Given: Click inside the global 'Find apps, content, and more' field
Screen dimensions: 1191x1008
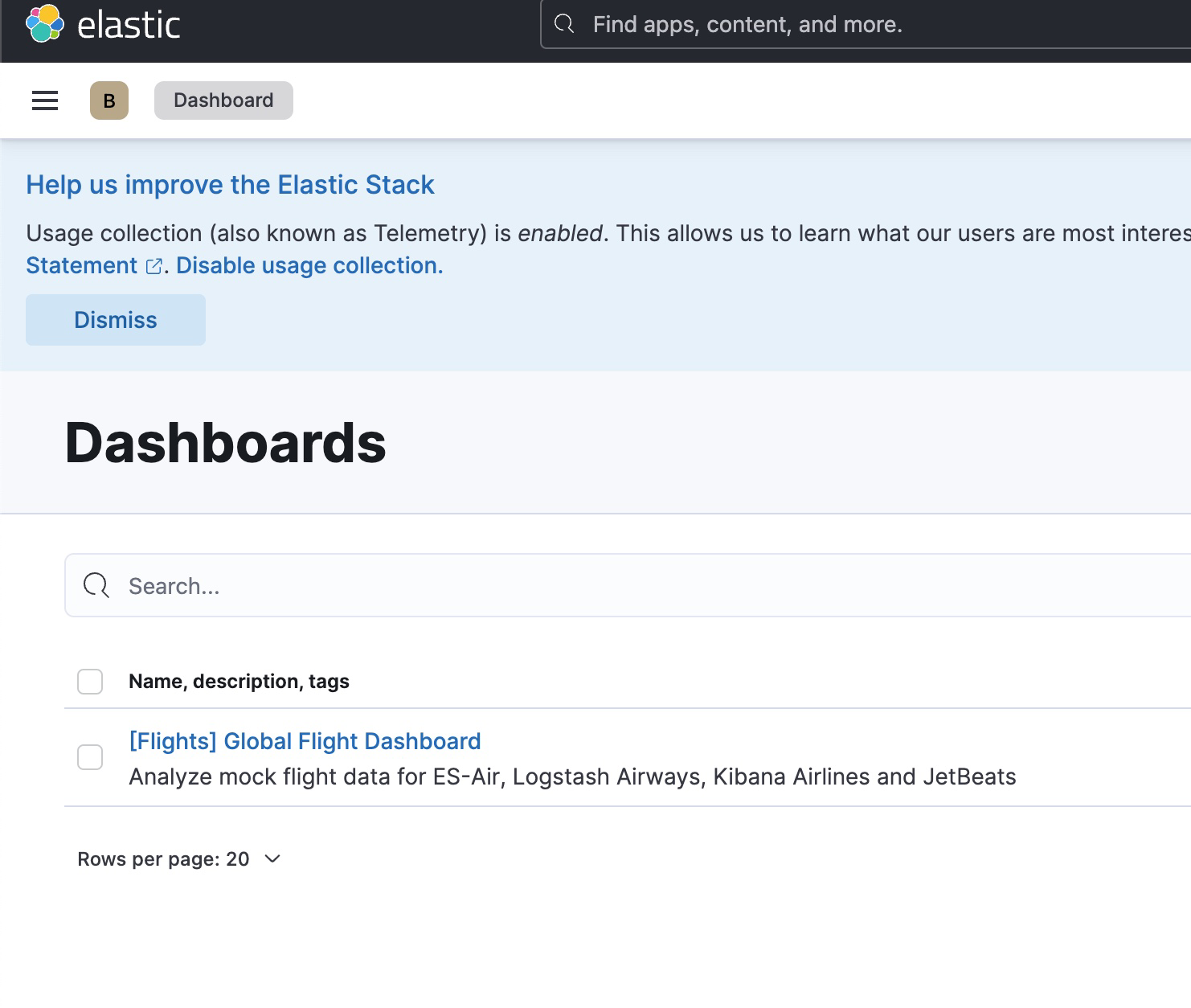Looking at the screenshot, I should (747, 24).
